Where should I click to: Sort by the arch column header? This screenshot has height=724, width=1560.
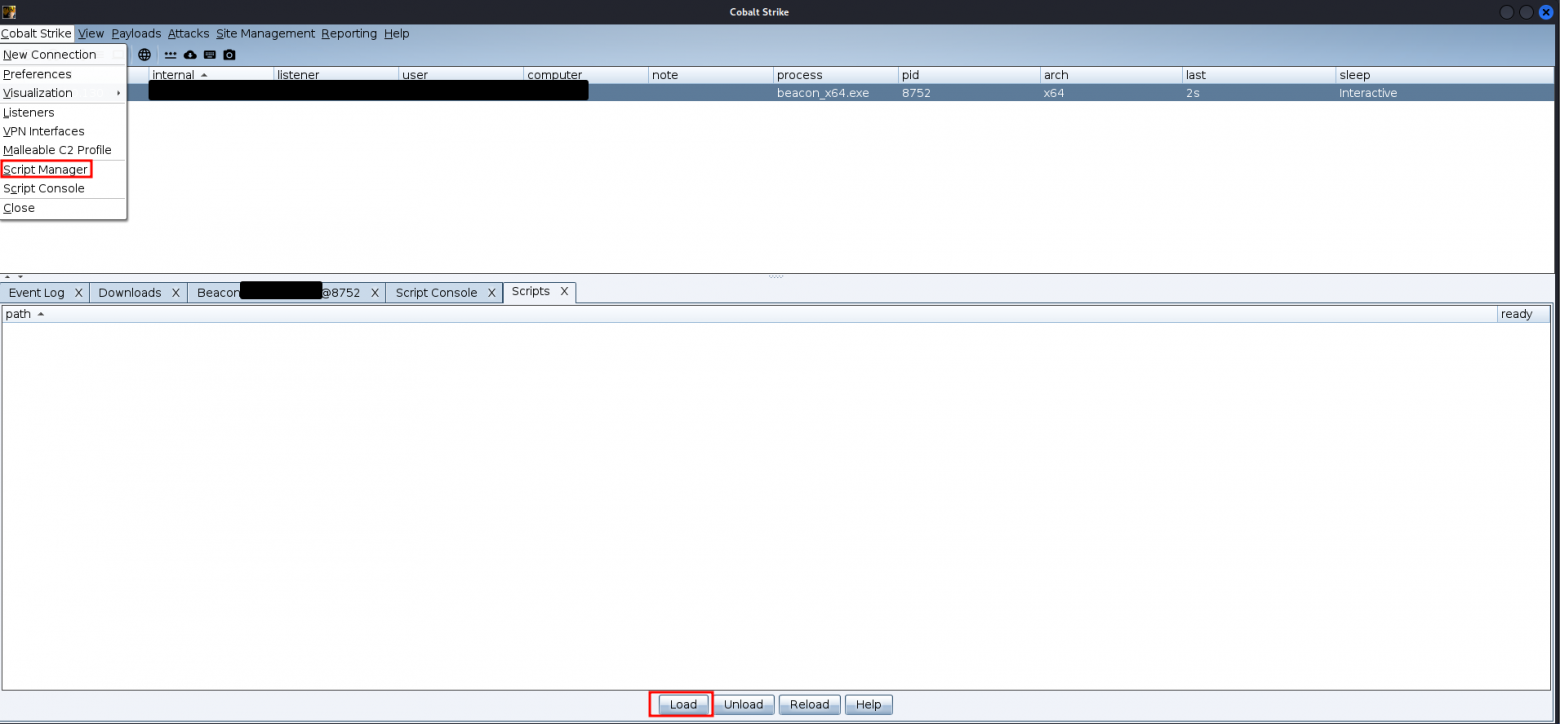click(1111, 75)
